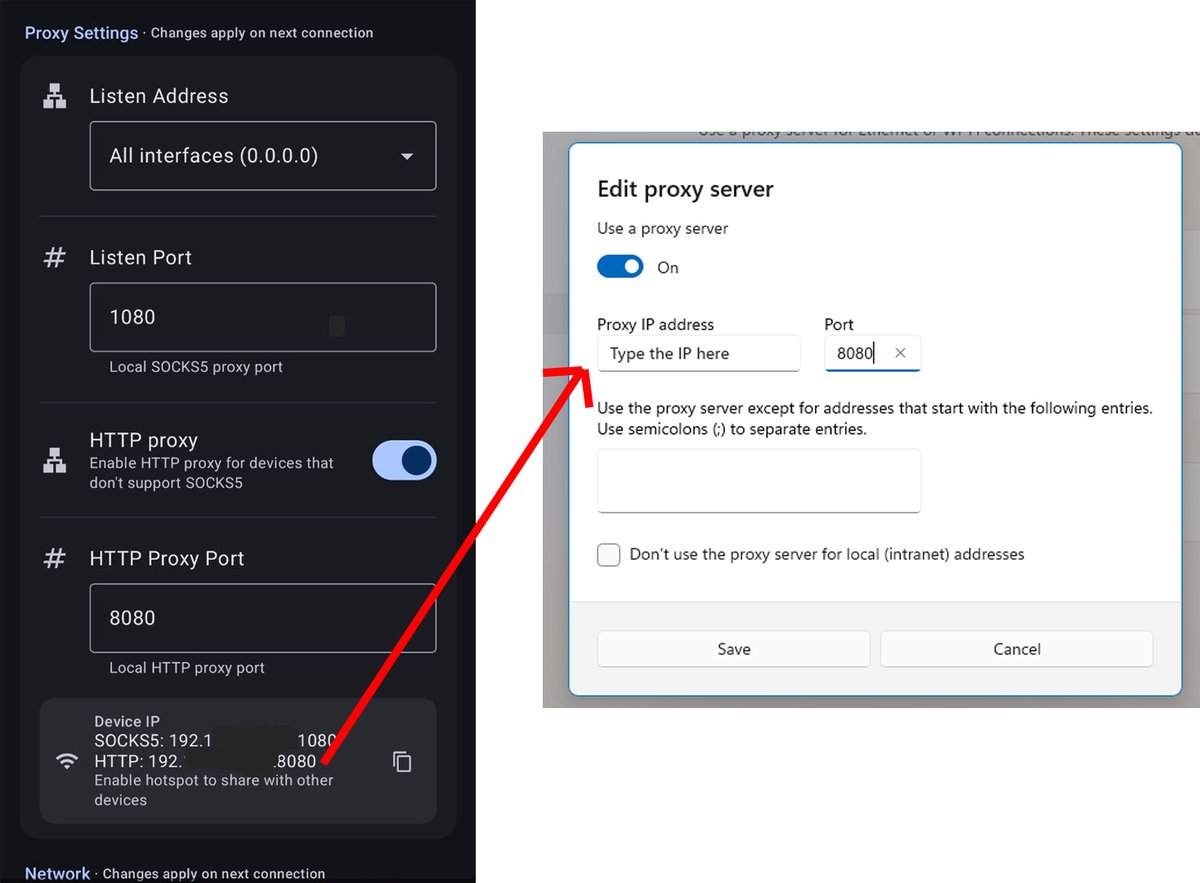The width and height of the screenshot is (1200, 883).
Task: Click 'Enable hotspot to share' text
Action: (214, 790)
